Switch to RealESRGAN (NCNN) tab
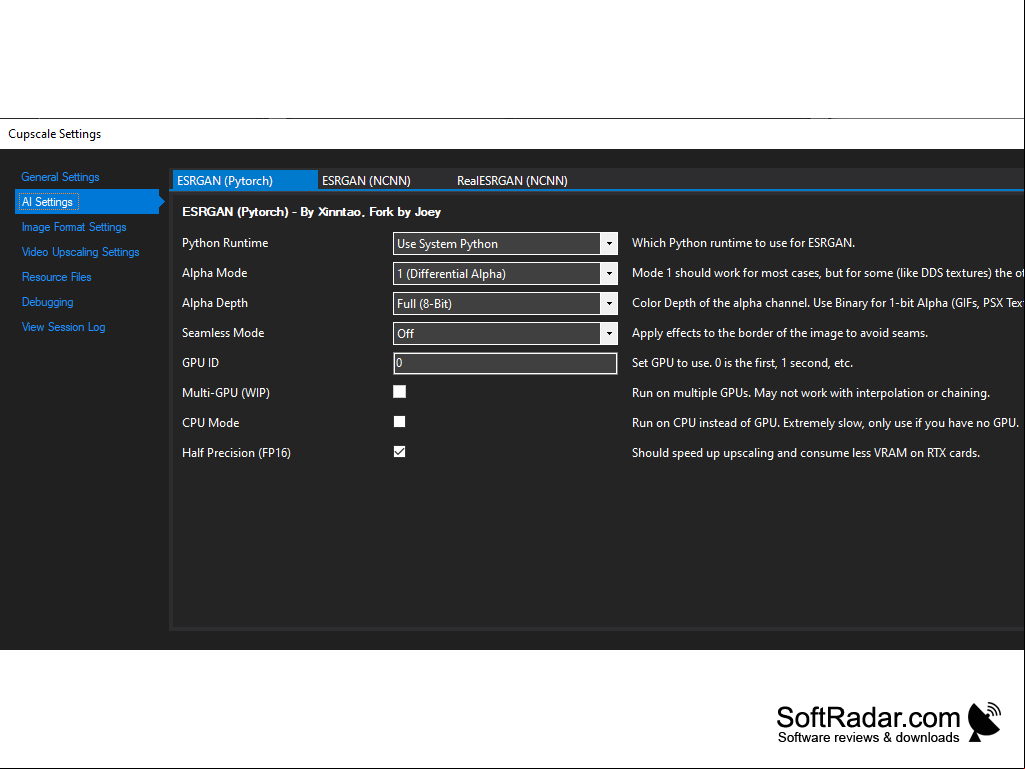This screenshot has height=769, width=1025. pos(512,180)
